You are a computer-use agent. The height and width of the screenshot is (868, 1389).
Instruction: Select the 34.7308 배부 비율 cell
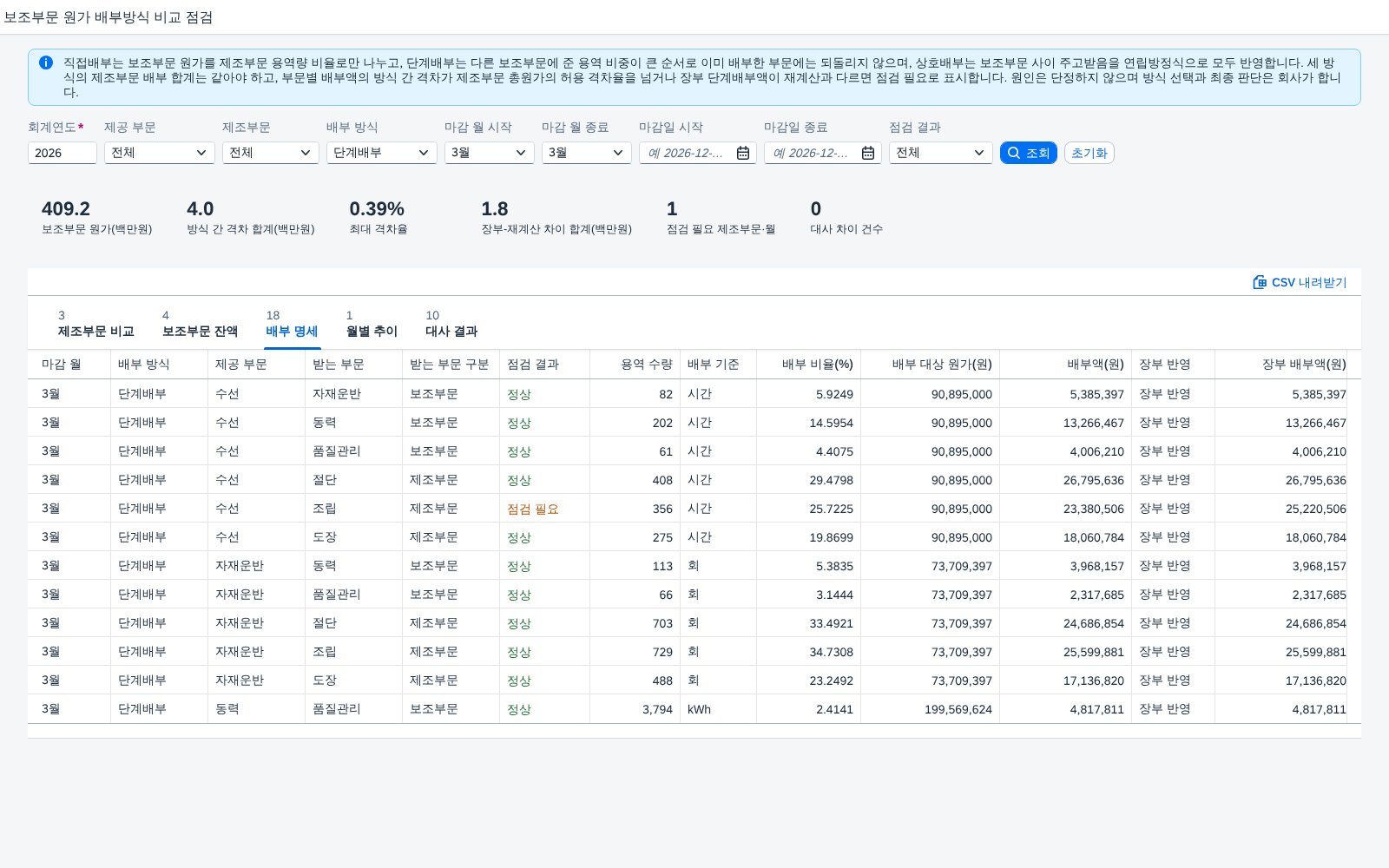pyautogui.click(x=809, y=652)
